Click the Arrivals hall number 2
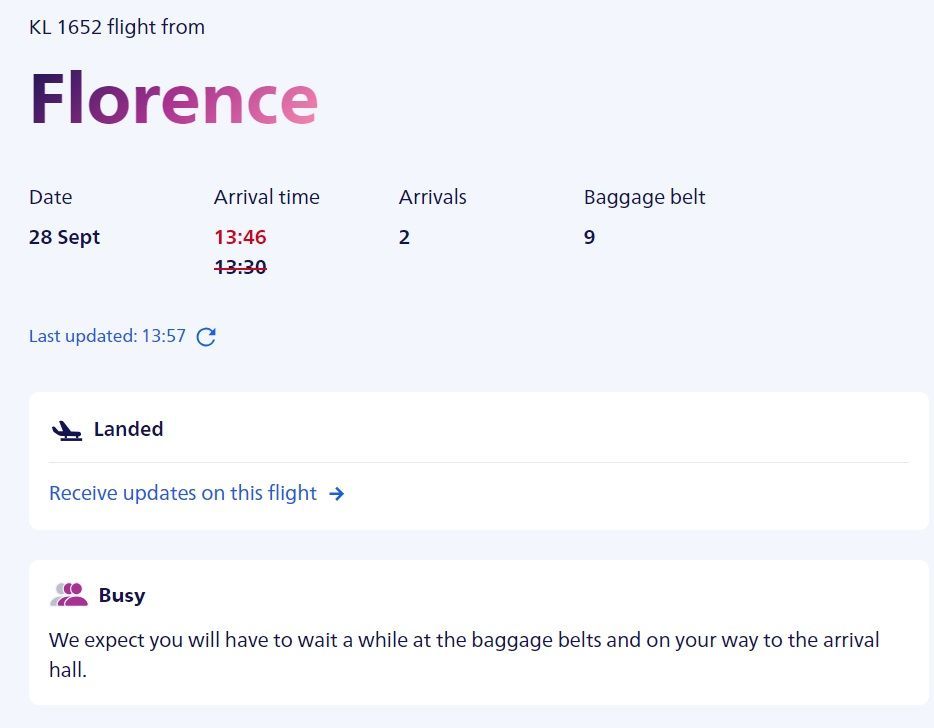The width and height of the screenshot is (934, 728). pyautogui.click(x=404, y=237)
